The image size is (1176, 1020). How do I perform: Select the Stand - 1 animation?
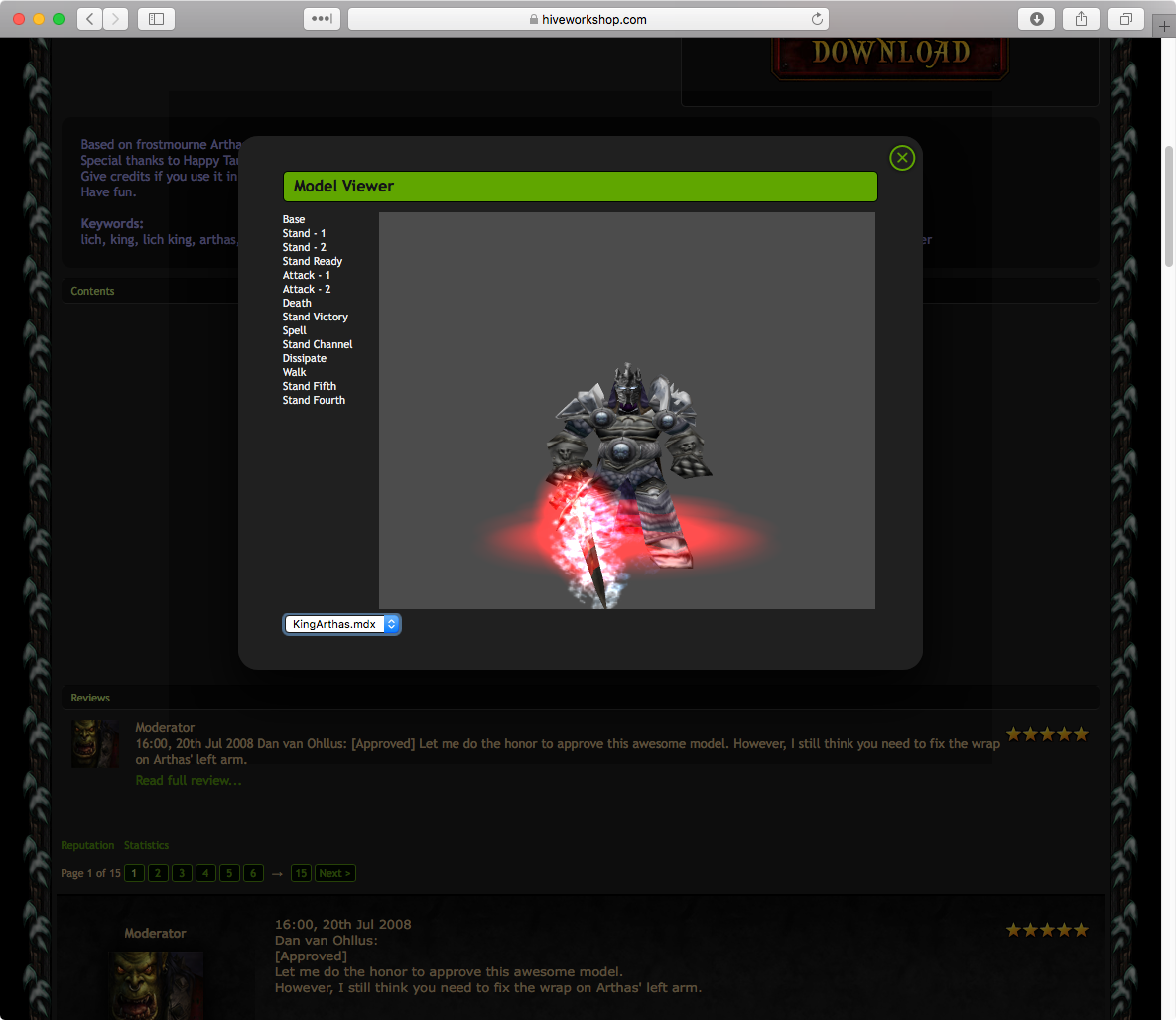click(304, 233)
